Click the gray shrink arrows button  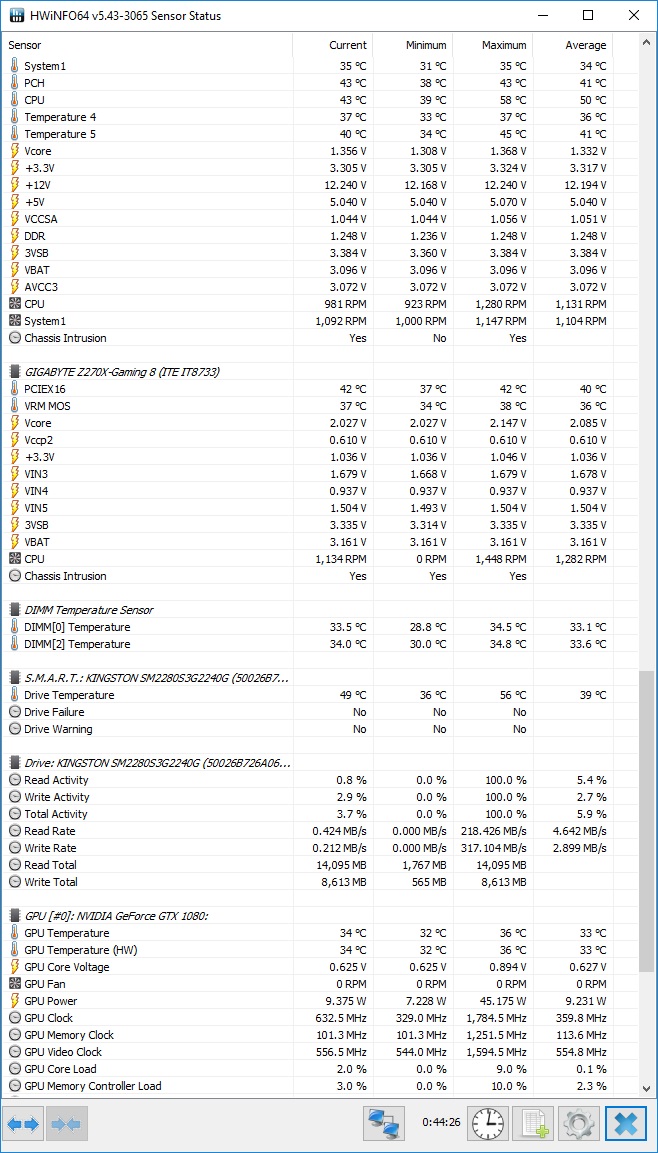point(67,1124)
